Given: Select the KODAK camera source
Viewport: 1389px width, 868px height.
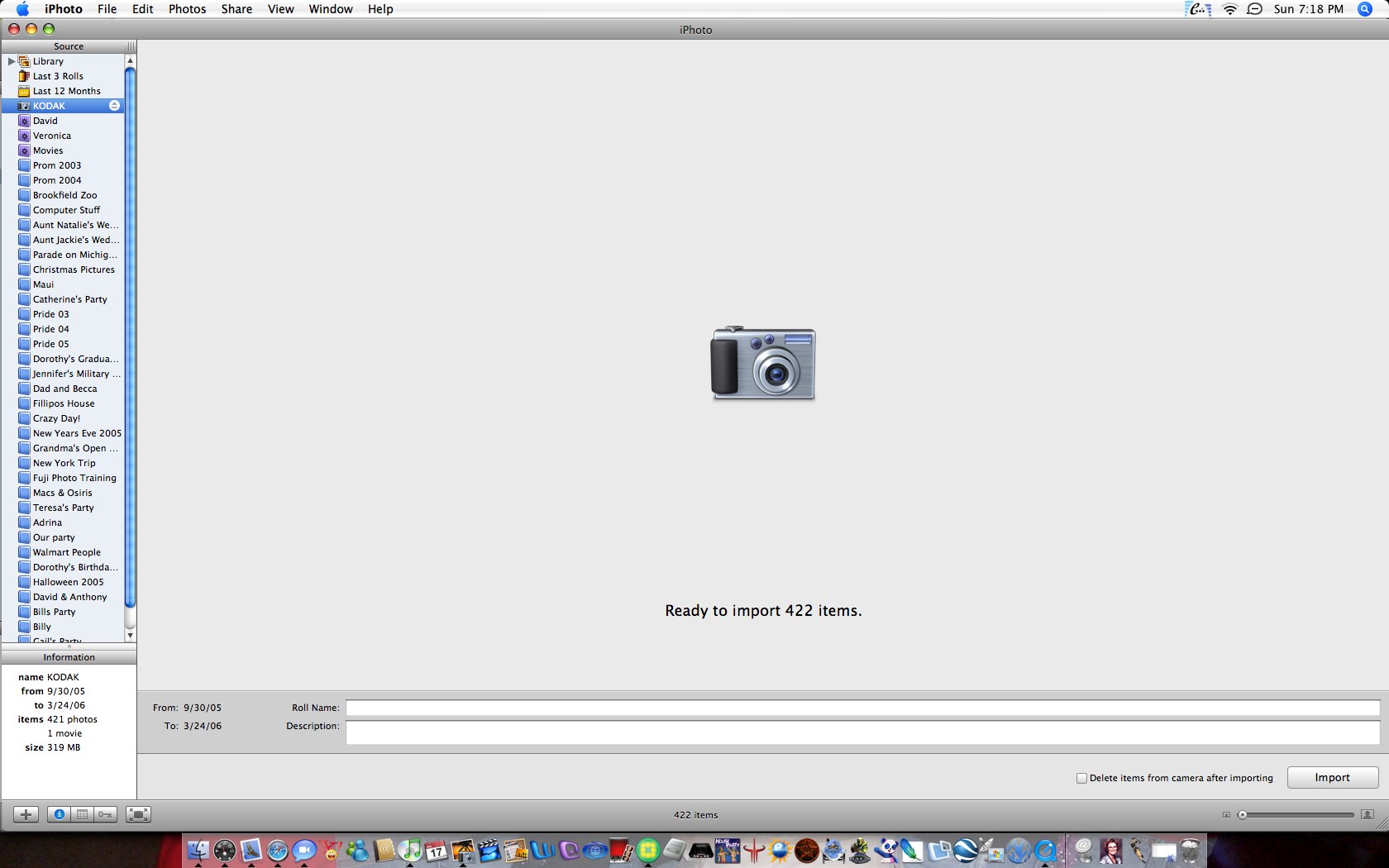Looking at the screenshot, I should coord(63,106).
